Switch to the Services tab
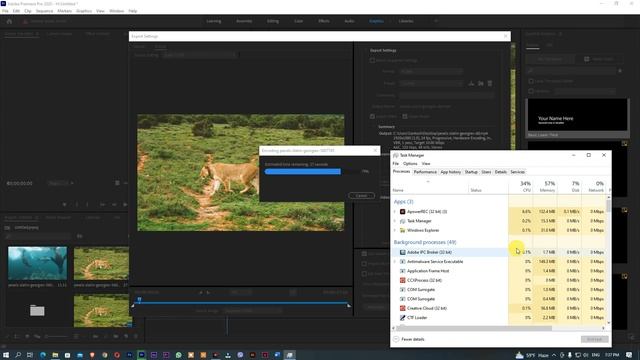The height and width of the screenshot is (360, 640). pyautogui.click(x=518, y=172)
